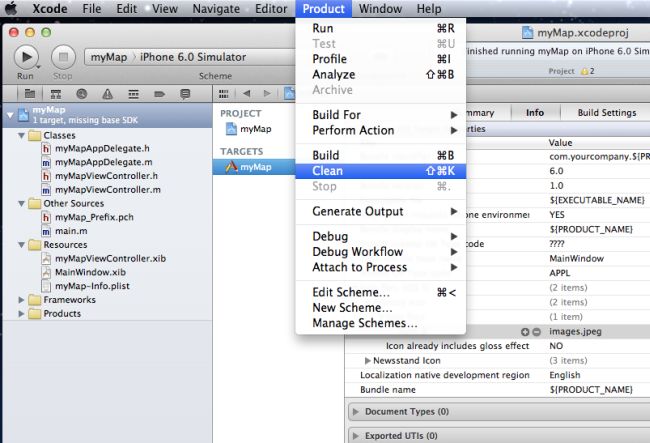
Task: Open the Breakpoint navigator icon
Action: tap(160, 94)
